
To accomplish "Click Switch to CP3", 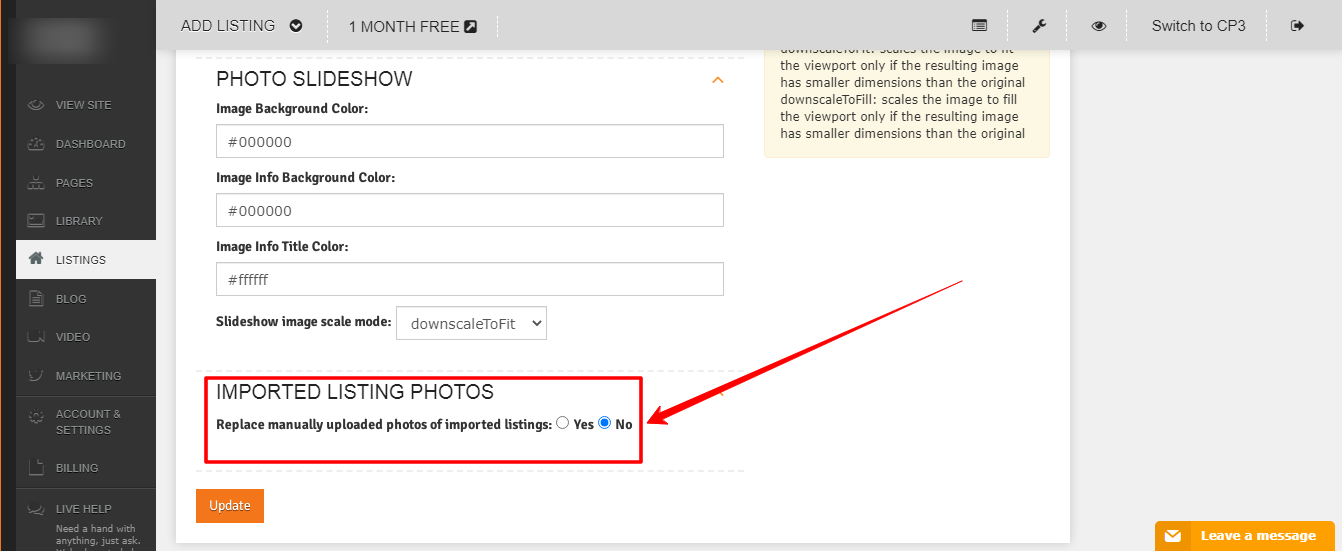I will pyautogui.click(x=1198, y=26).
